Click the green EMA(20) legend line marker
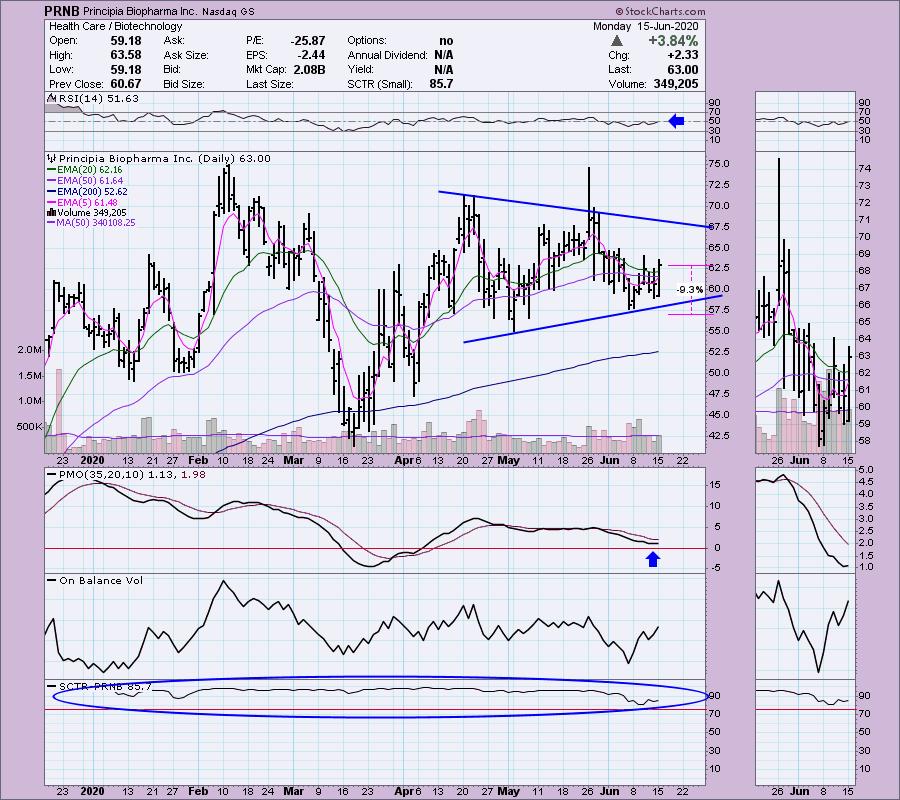 pyautogui.click(x=51, y=170)
